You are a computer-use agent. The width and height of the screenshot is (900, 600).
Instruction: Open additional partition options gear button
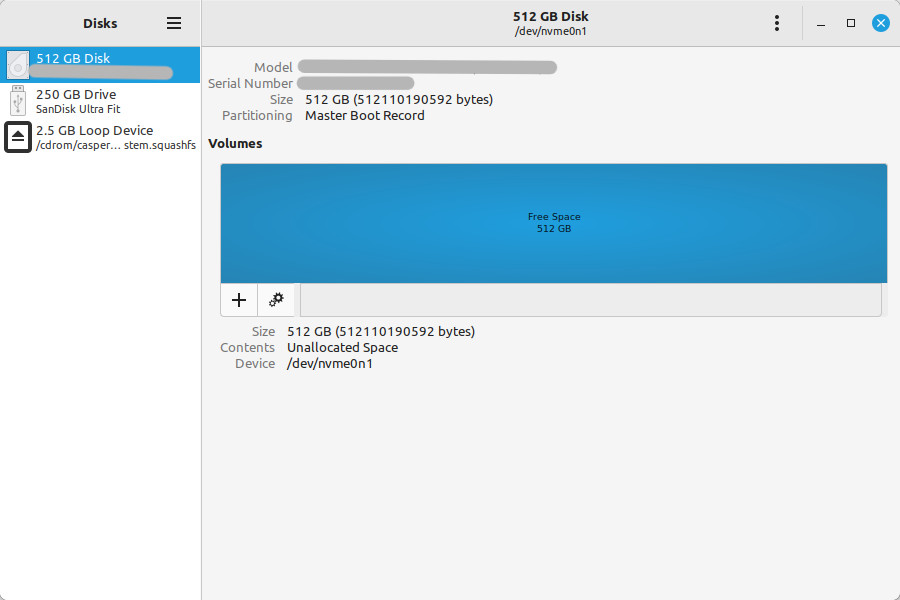(x=276, y=300)
